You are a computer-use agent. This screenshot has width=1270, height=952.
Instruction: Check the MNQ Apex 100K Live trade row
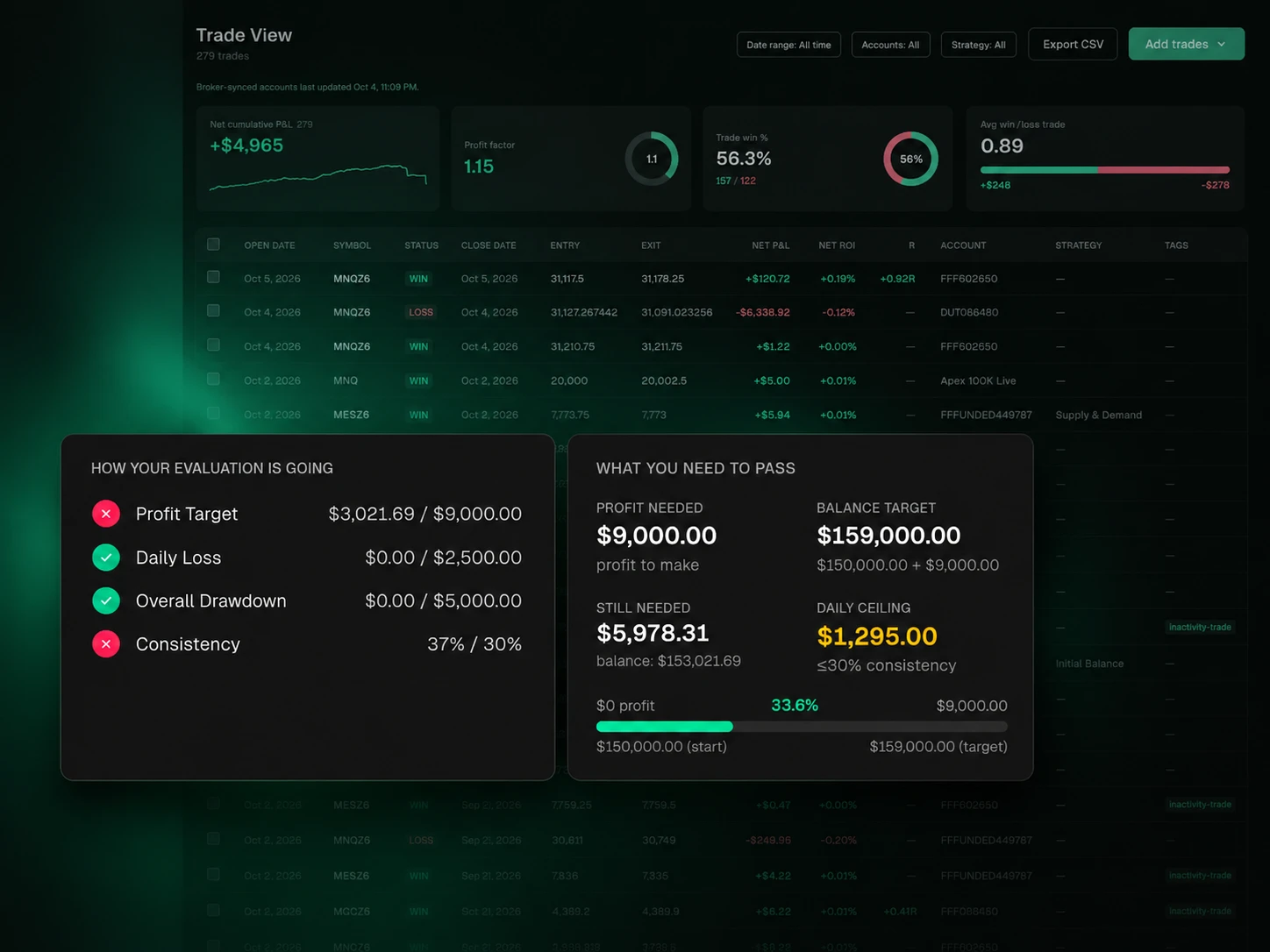point(213,379)
